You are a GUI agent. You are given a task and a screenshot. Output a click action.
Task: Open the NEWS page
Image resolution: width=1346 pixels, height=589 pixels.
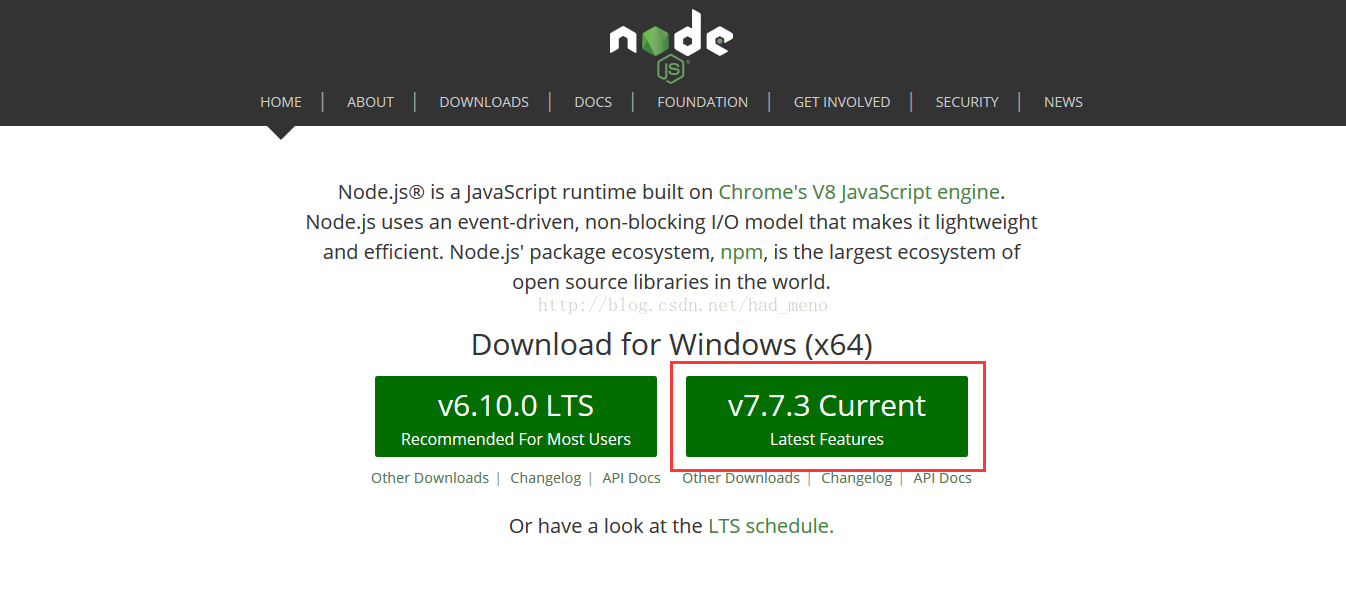[x=1063, y=102]
